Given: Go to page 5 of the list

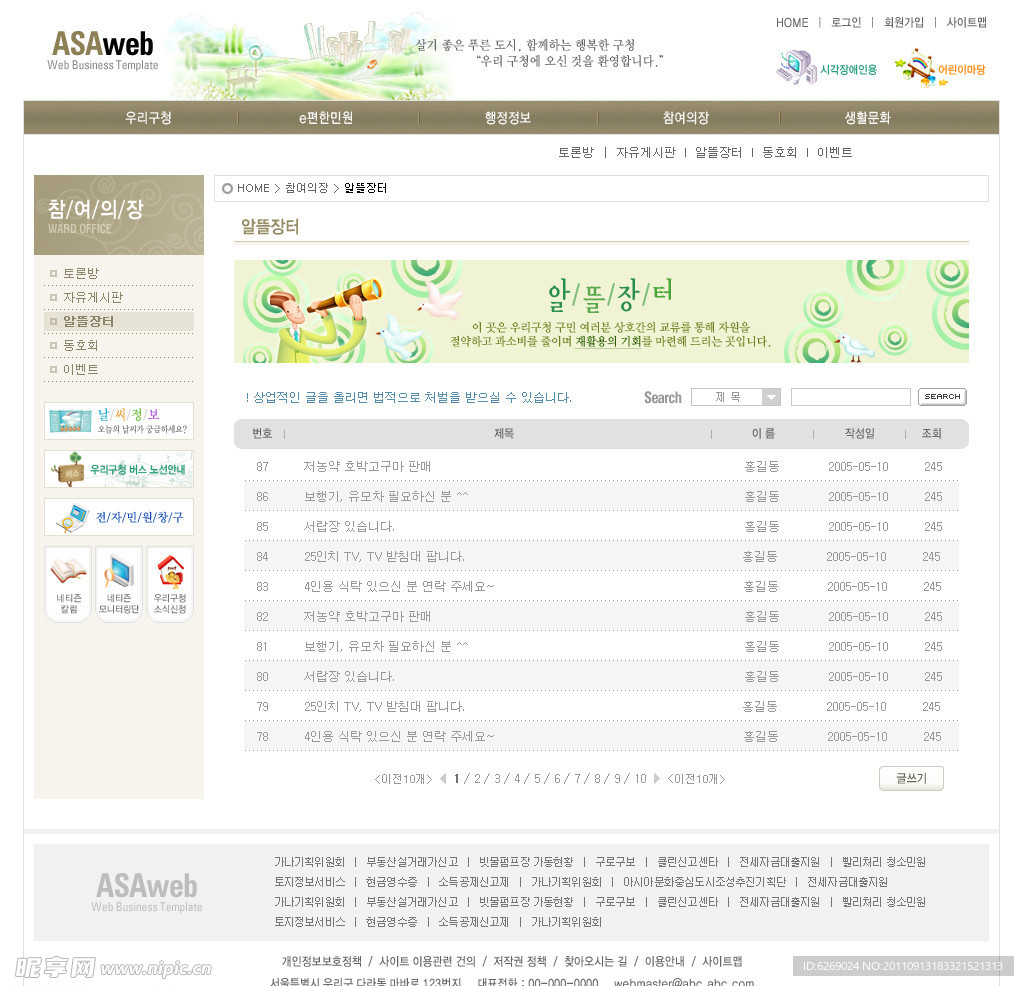Looking at the screenshot, I should pyautogui.click(x=537, y=779).
